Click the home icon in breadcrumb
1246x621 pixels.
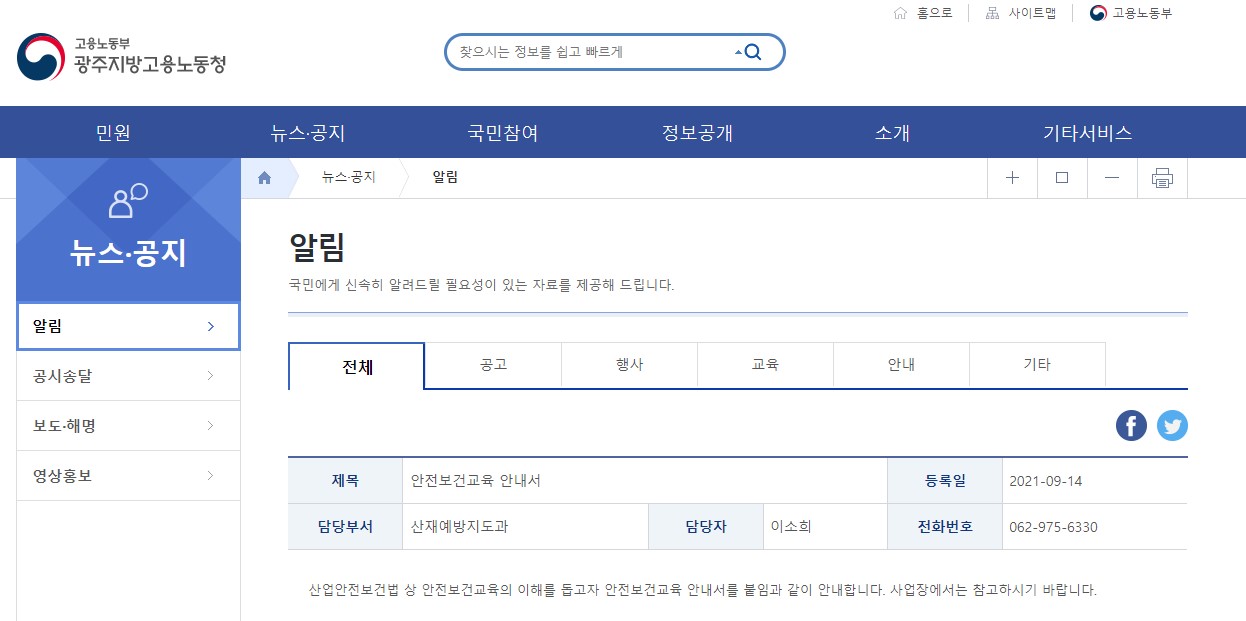[x=265, y=178]
